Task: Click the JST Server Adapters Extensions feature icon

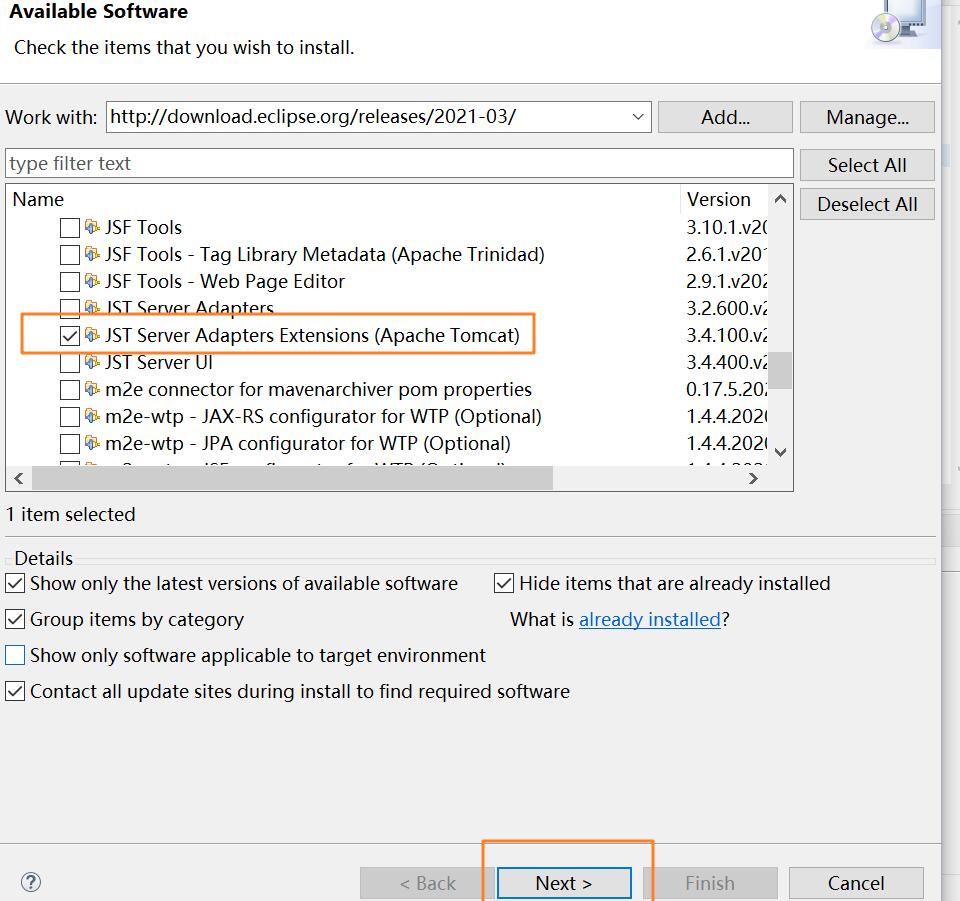Action: [x=90, y=335]
